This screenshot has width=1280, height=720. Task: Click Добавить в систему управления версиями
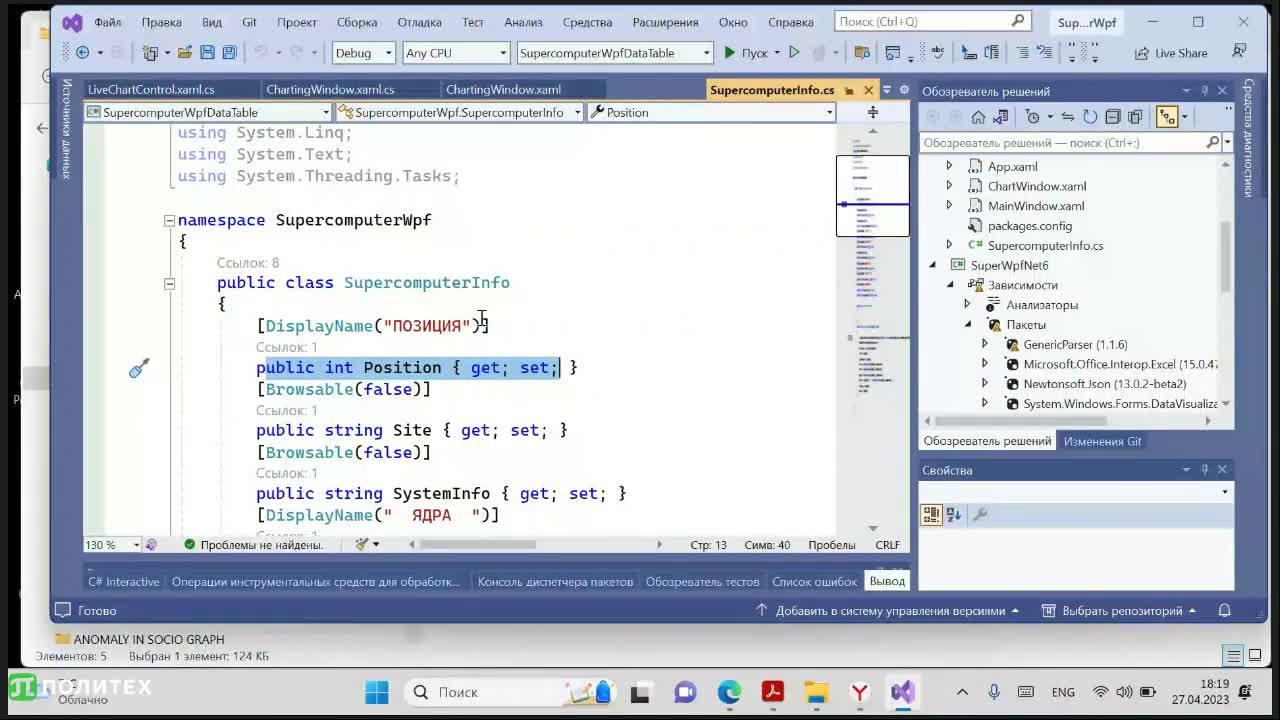coord(887,610)
